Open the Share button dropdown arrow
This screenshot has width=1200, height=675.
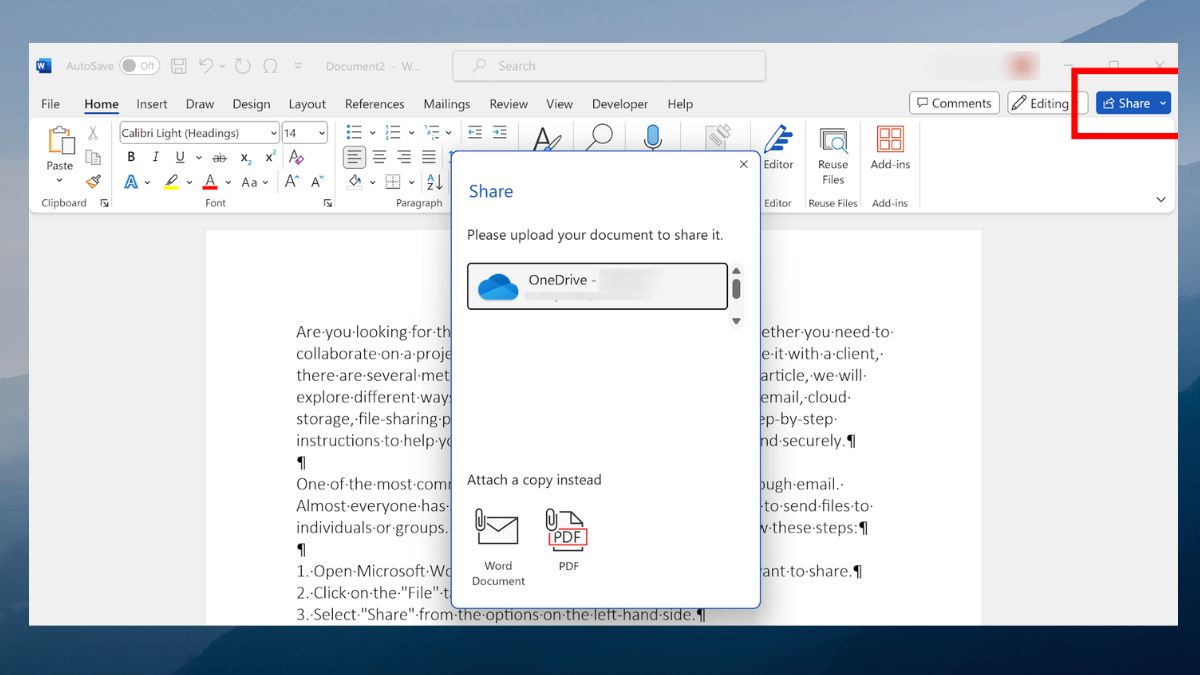[x=1163, y=103]
